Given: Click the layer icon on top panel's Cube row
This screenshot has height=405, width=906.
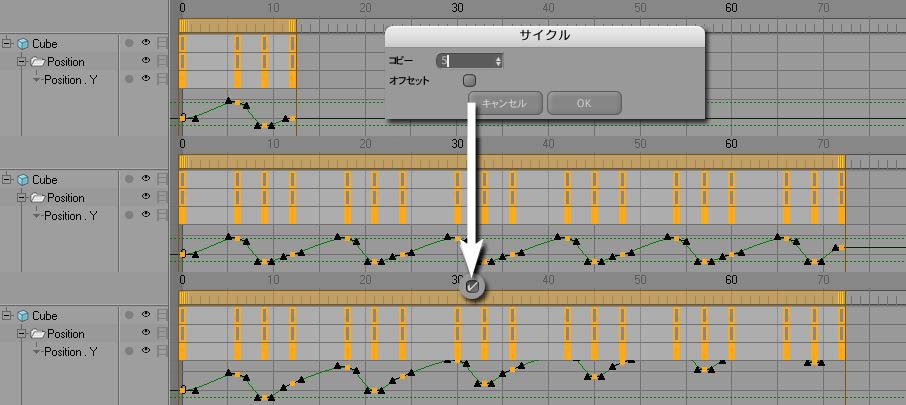Looking at the screenshot, I should click(162, 43).
